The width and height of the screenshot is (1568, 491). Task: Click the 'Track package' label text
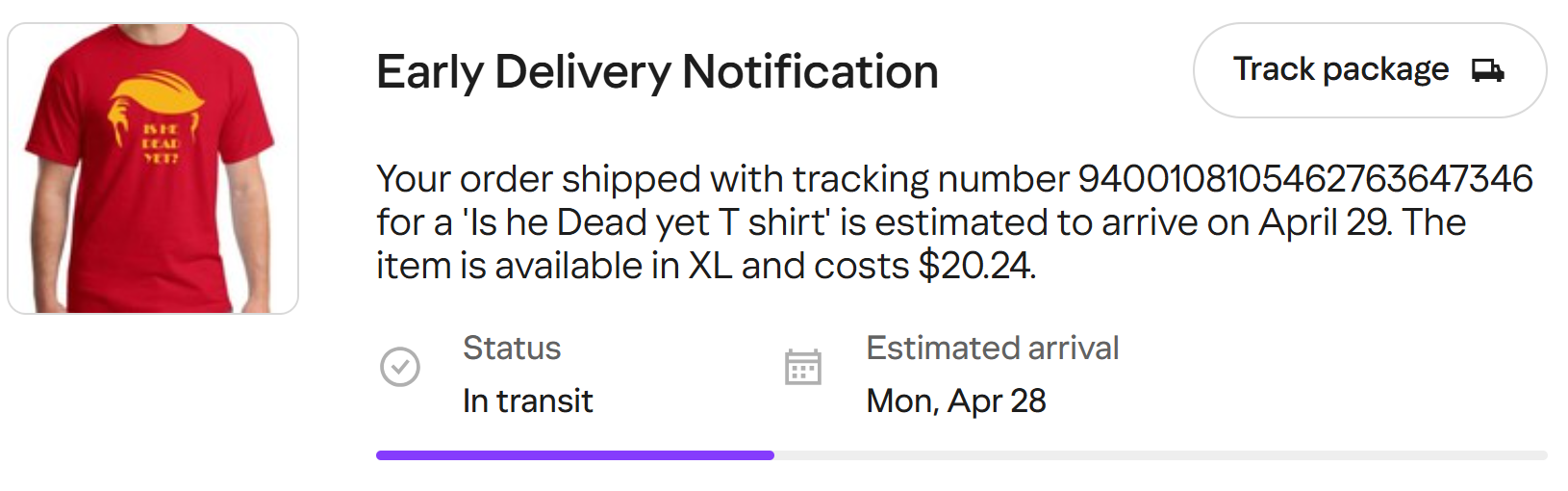(1340, 69)
